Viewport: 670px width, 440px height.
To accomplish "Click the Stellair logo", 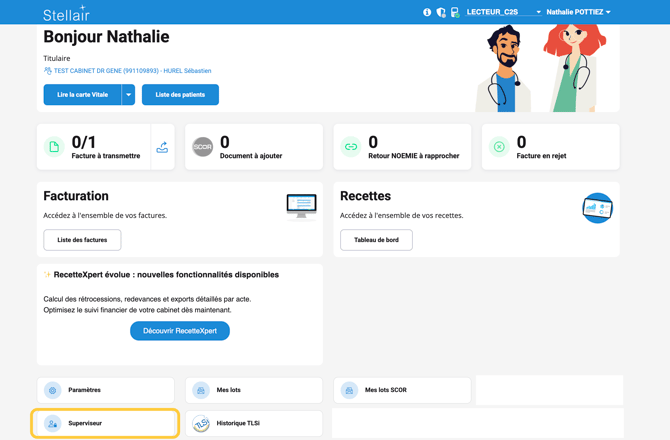I will pos(66,13).
